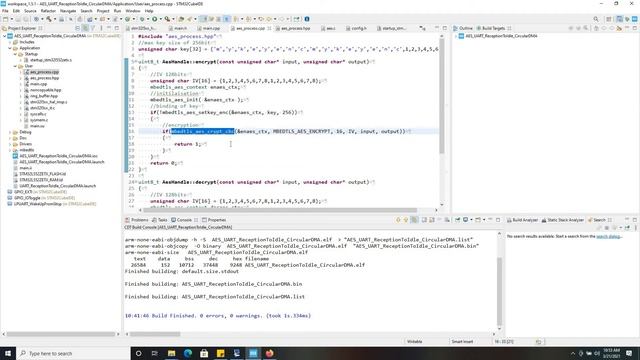Open the Project menu
Image resolution: width=640 pixels, height=360 pixels.
pyautogui.click(x=103, y=11)
